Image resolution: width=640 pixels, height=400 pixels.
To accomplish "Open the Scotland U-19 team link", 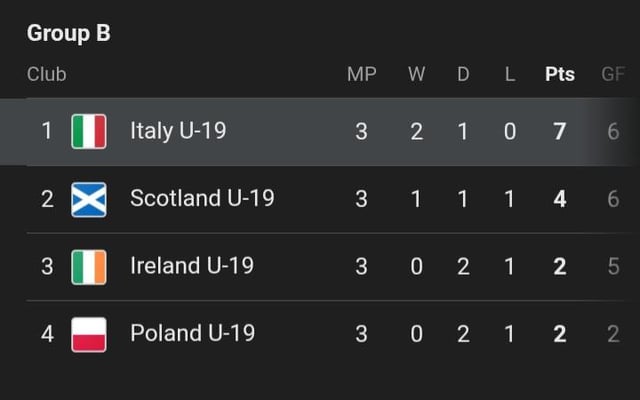I will click(202, 199).
